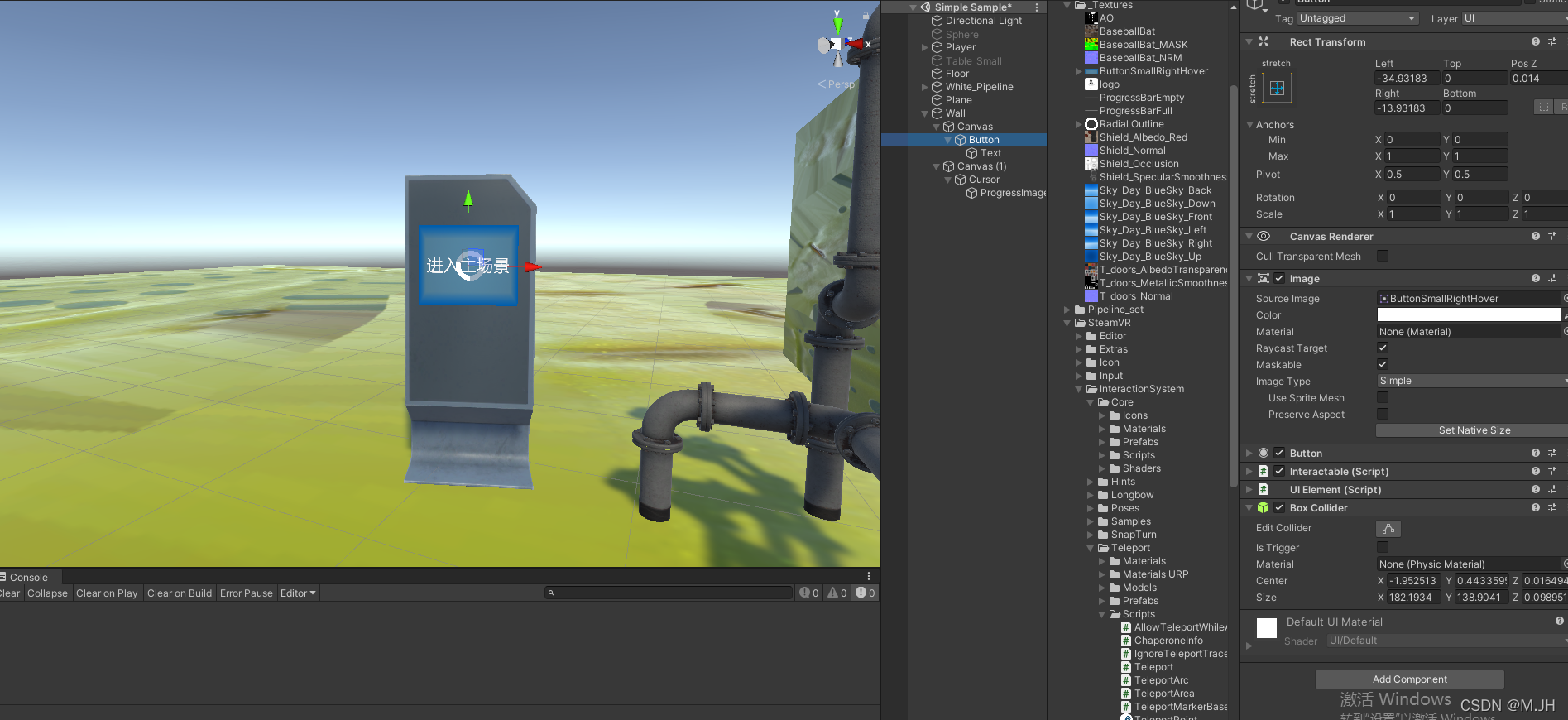This screenshot has width=1568, height=720.
Task: Open the Layer dropdown showing UI
Action: [1514, 18]
